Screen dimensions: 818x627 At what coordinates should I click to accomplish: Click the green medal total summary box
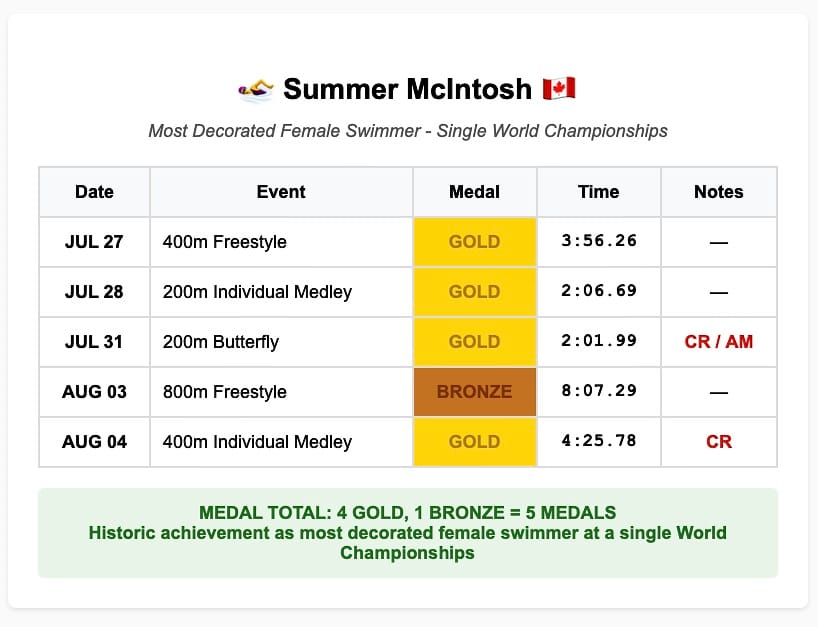pos(408,533)
